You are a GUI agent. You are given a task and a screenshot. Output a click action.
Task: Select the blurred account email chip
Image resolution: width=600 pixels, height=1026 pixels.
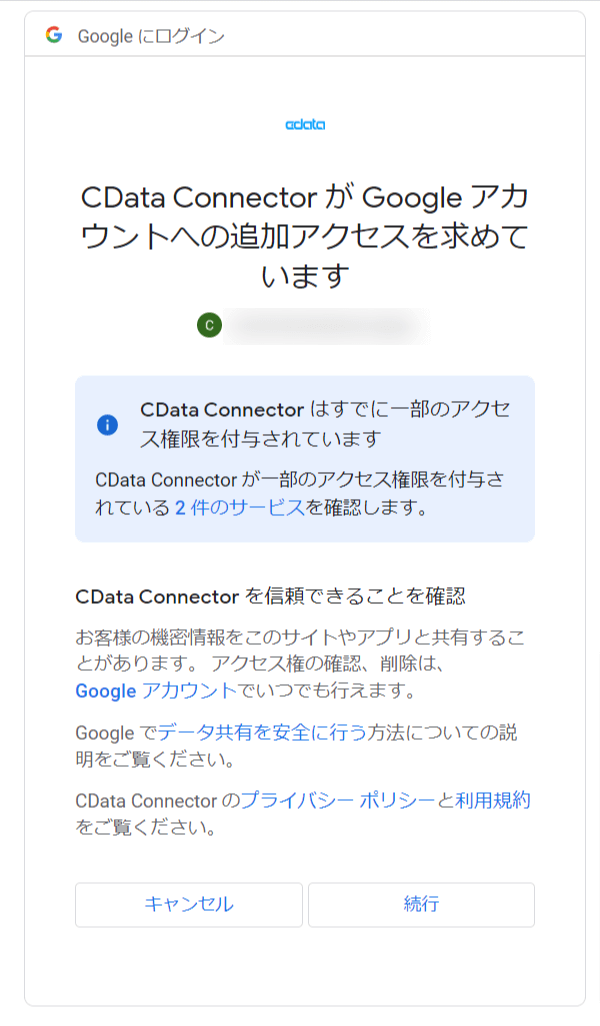coord(320,325)
